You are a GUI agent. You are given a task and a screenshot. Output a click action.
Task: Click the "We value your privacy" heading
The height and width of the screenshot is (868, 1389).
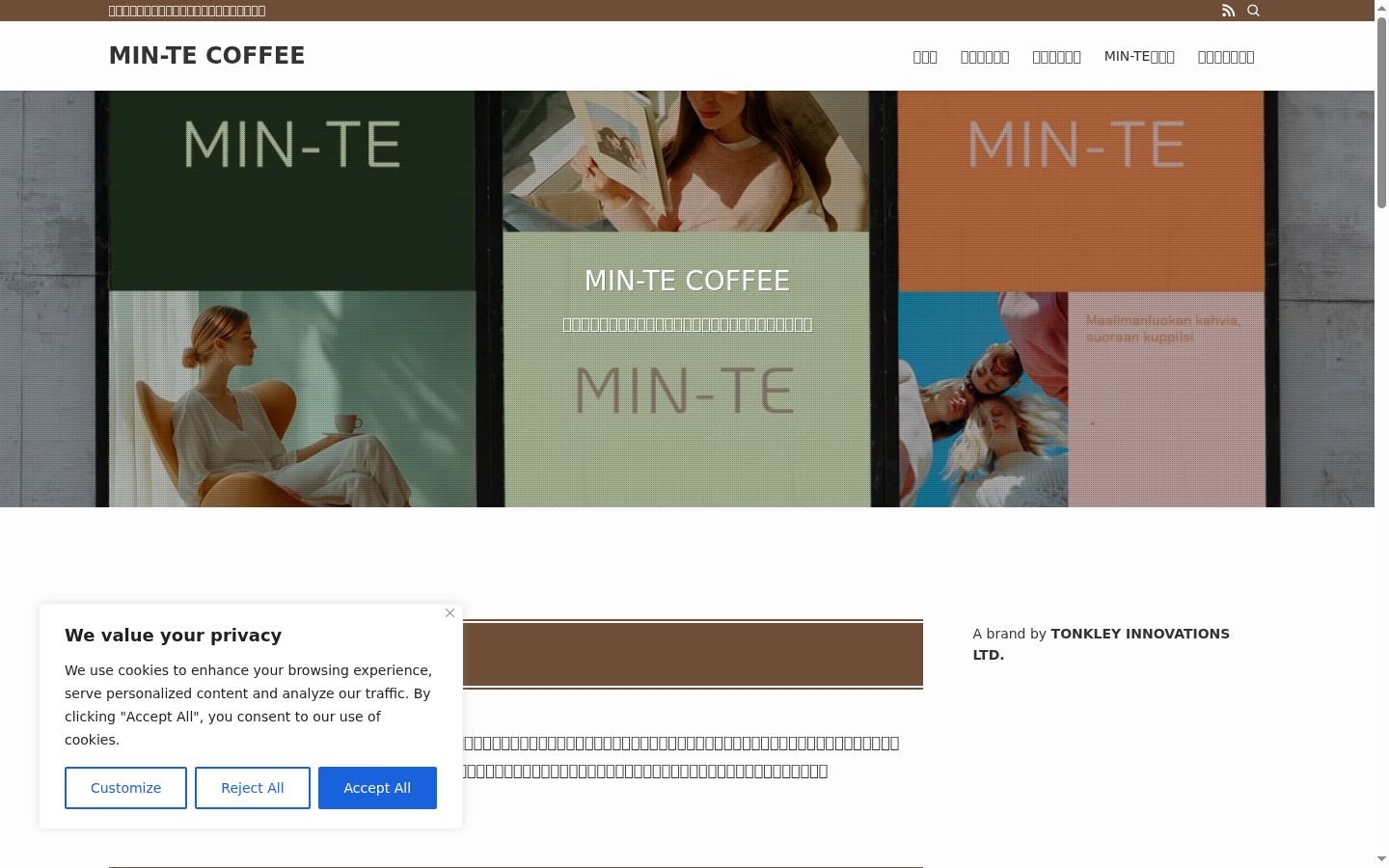pyautogui.click(x=174, y=636)
